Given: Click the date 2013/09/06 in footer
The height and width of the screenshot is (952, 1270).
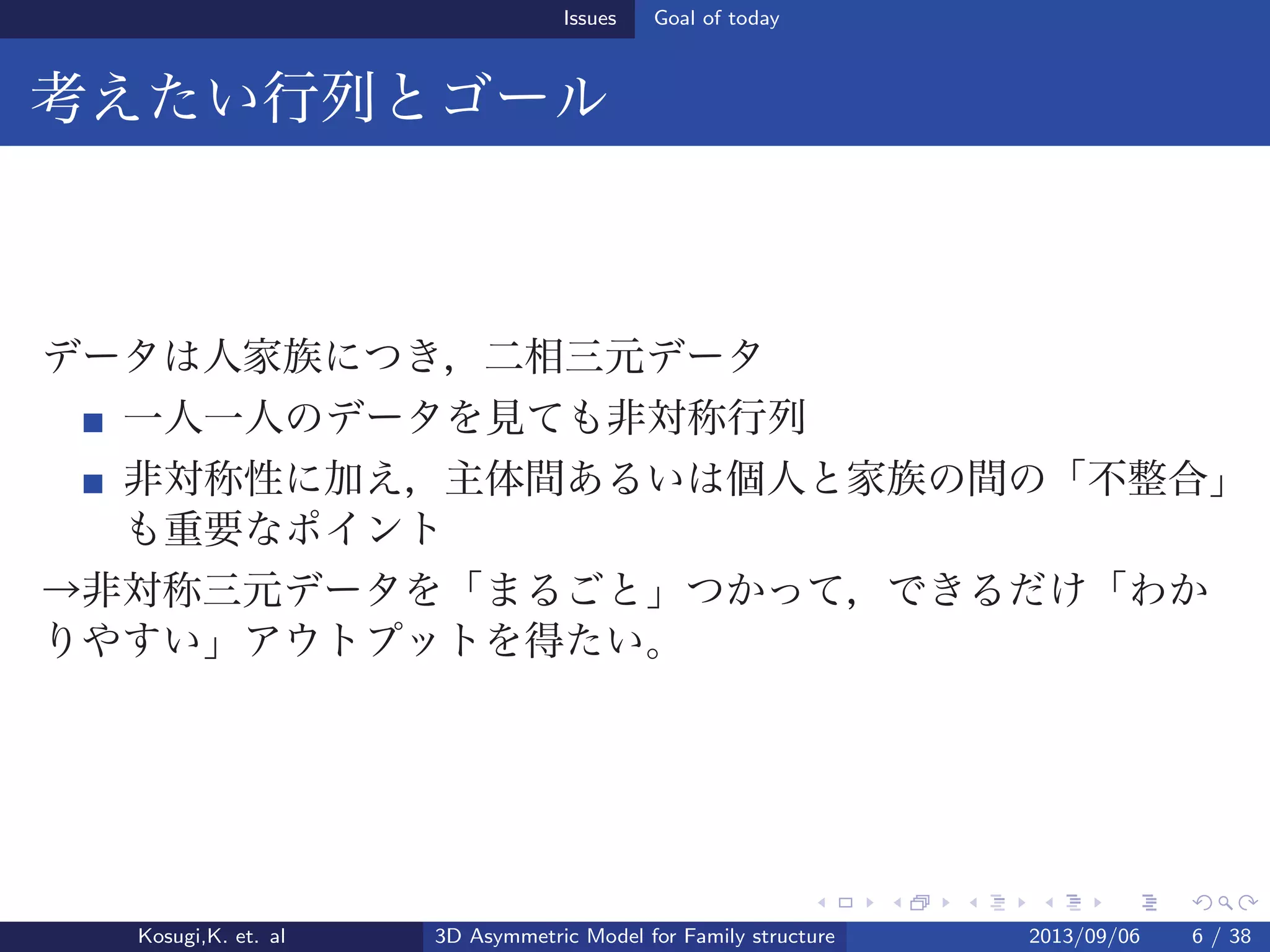Looking at the screenshot, I should 1085,936.
